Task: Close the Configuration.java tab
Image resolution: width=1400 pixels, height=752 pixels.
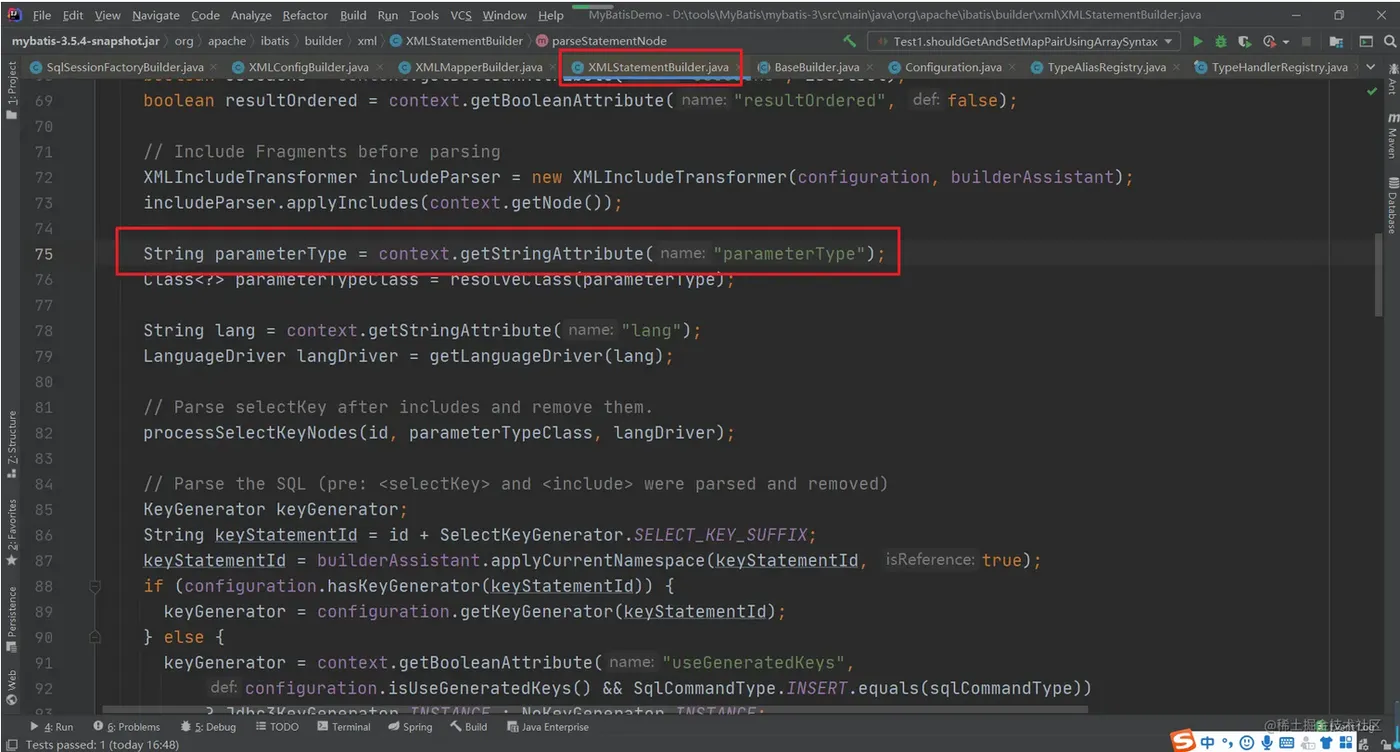Action: [1010, 67]
